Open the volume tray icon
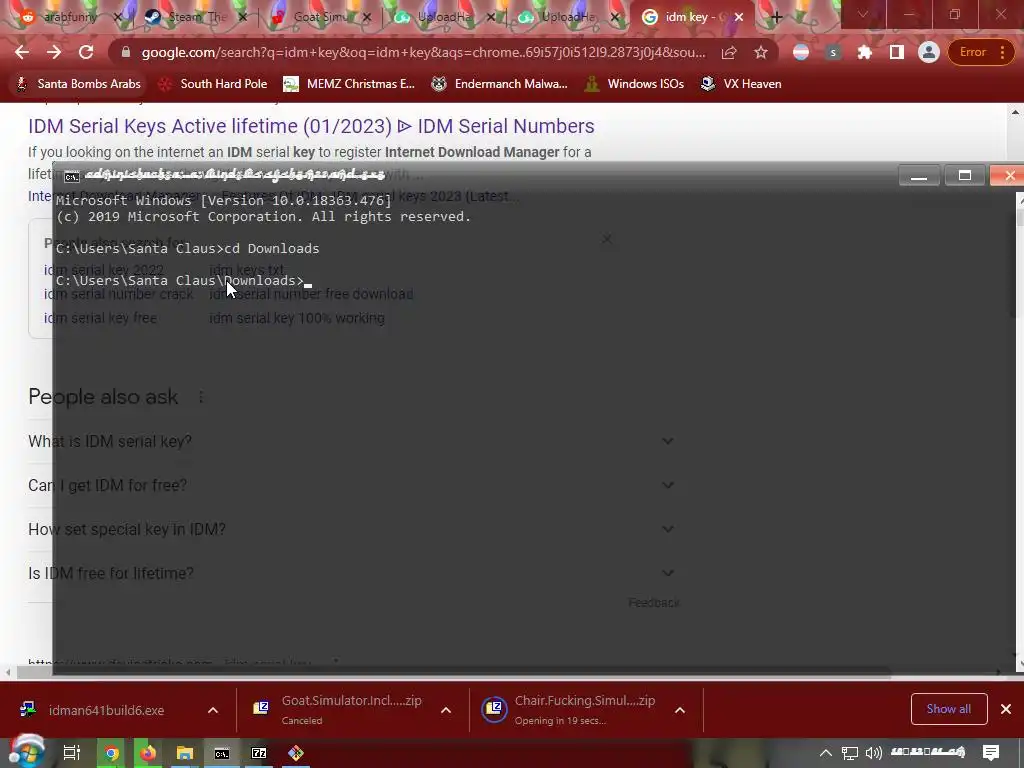 coord(873,753)
